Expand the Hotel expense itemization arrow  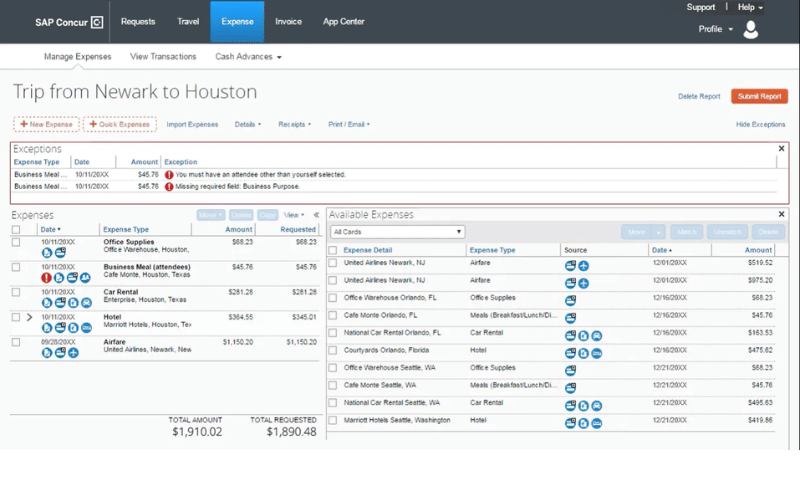[29, 317]
